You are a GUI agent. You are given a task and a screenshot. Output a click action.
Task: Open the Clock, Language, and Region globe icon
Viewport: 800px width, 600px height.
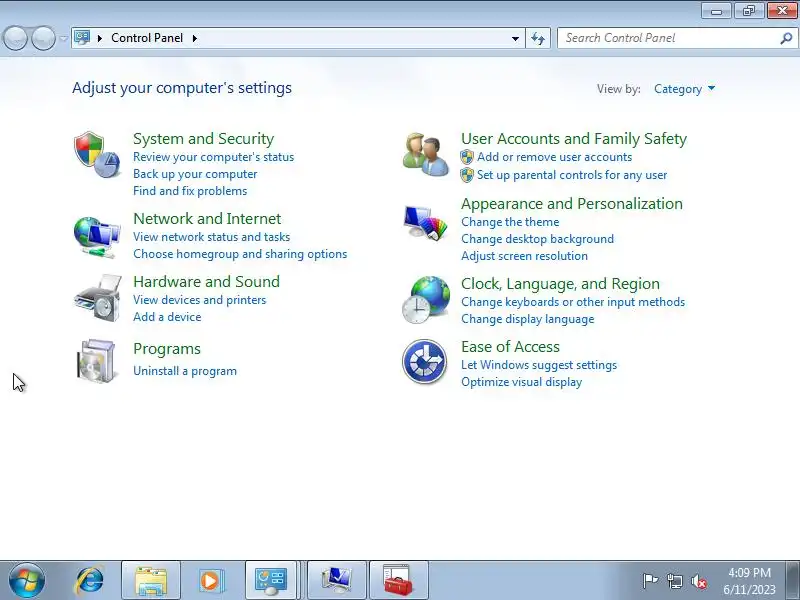point(426,299)
